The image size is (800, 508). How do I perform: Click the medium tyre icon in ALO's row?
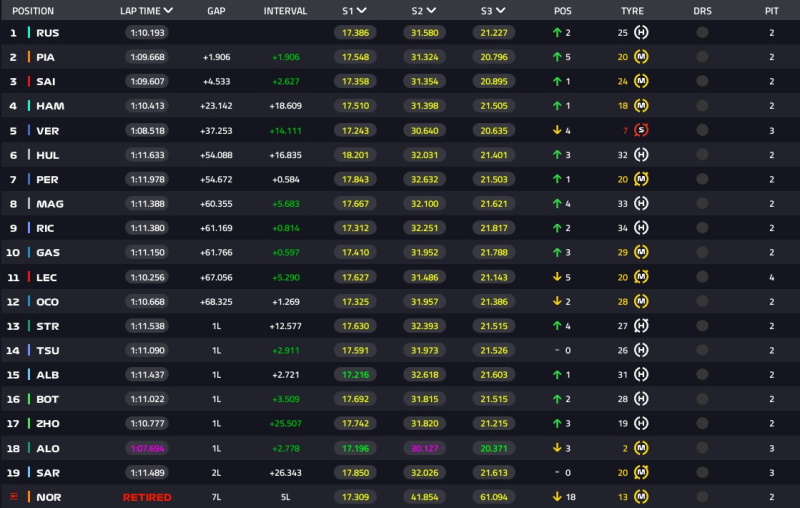(641, 448)
